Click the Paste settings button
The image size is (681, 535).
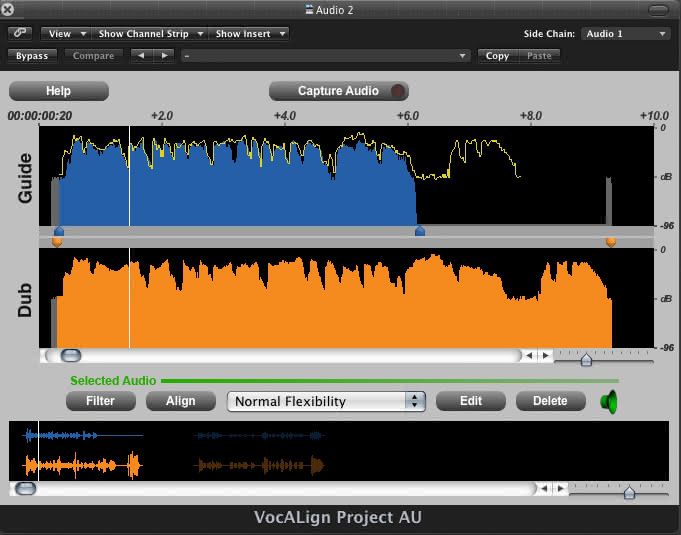[539, 56]
